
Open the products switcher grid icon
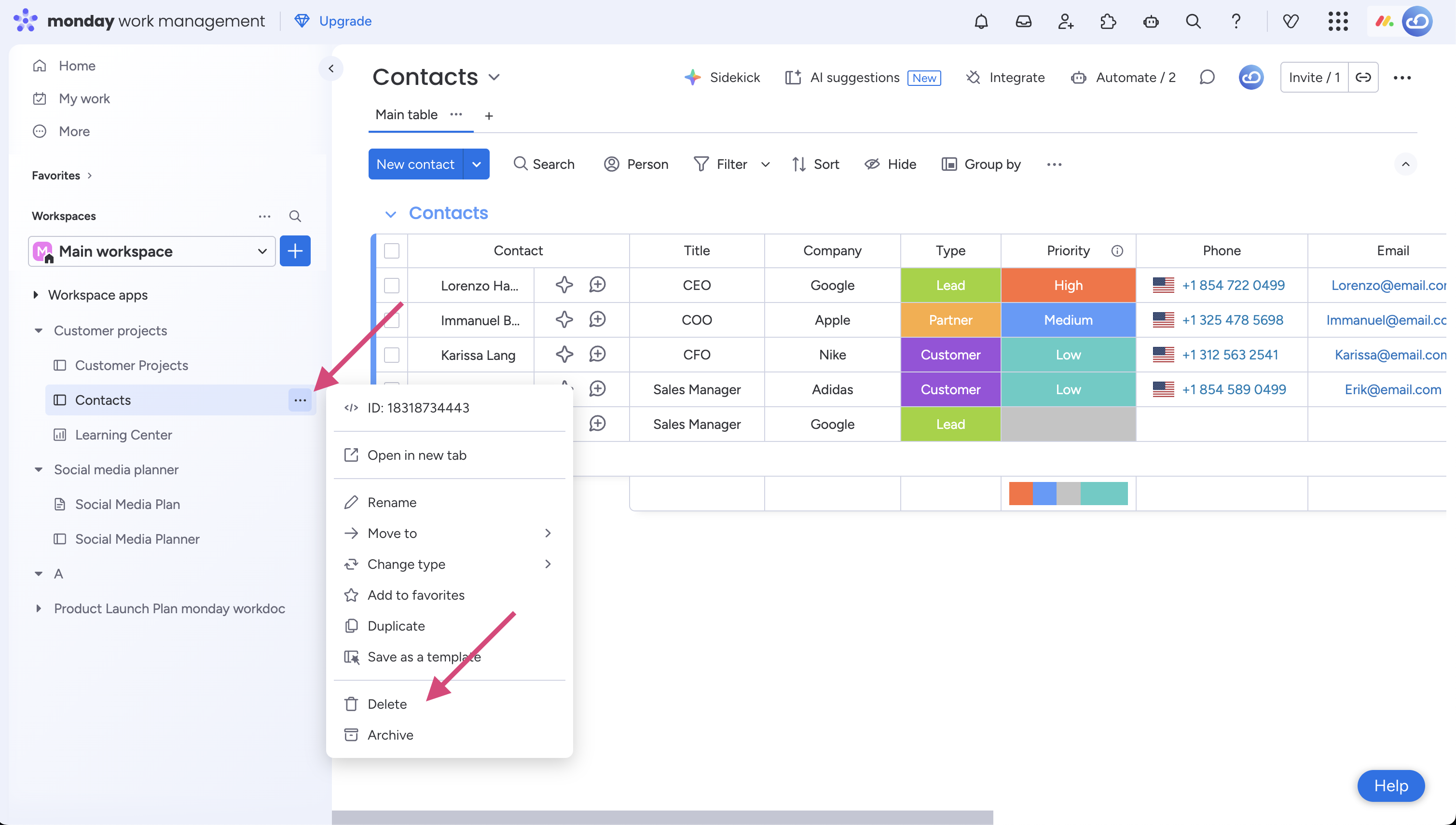click(1338, 22)
